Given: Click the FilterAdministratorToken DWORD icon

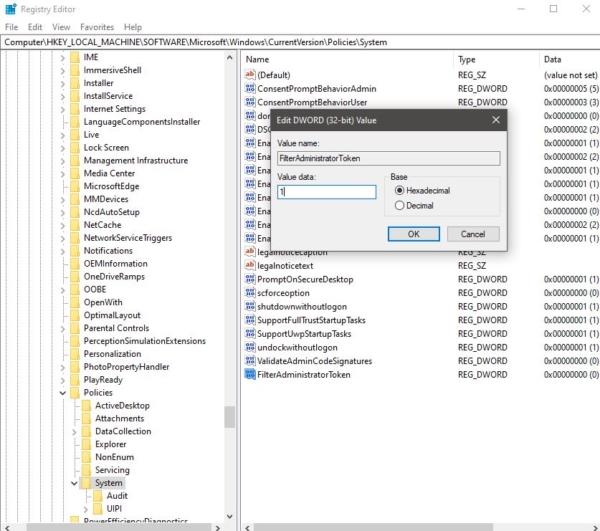Looking at the screenshot, I should [x=250, y=374].
